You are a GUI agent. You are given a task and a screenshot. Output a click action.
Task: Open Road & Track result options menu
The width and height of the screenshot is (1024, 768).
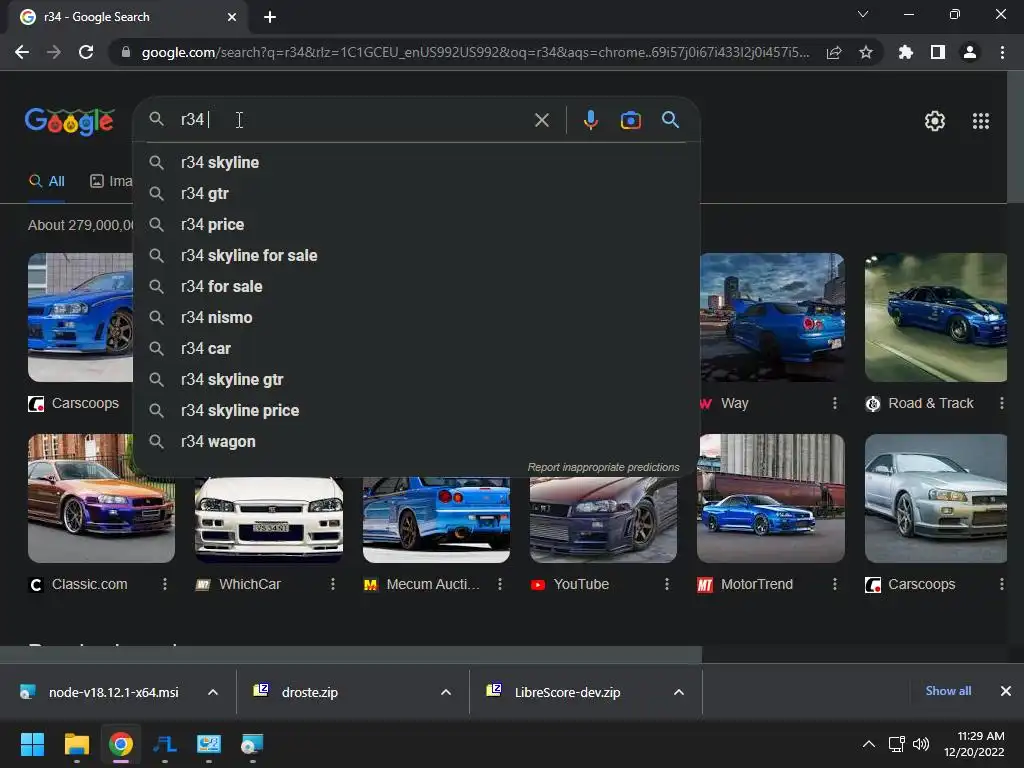coord(1002,404)
